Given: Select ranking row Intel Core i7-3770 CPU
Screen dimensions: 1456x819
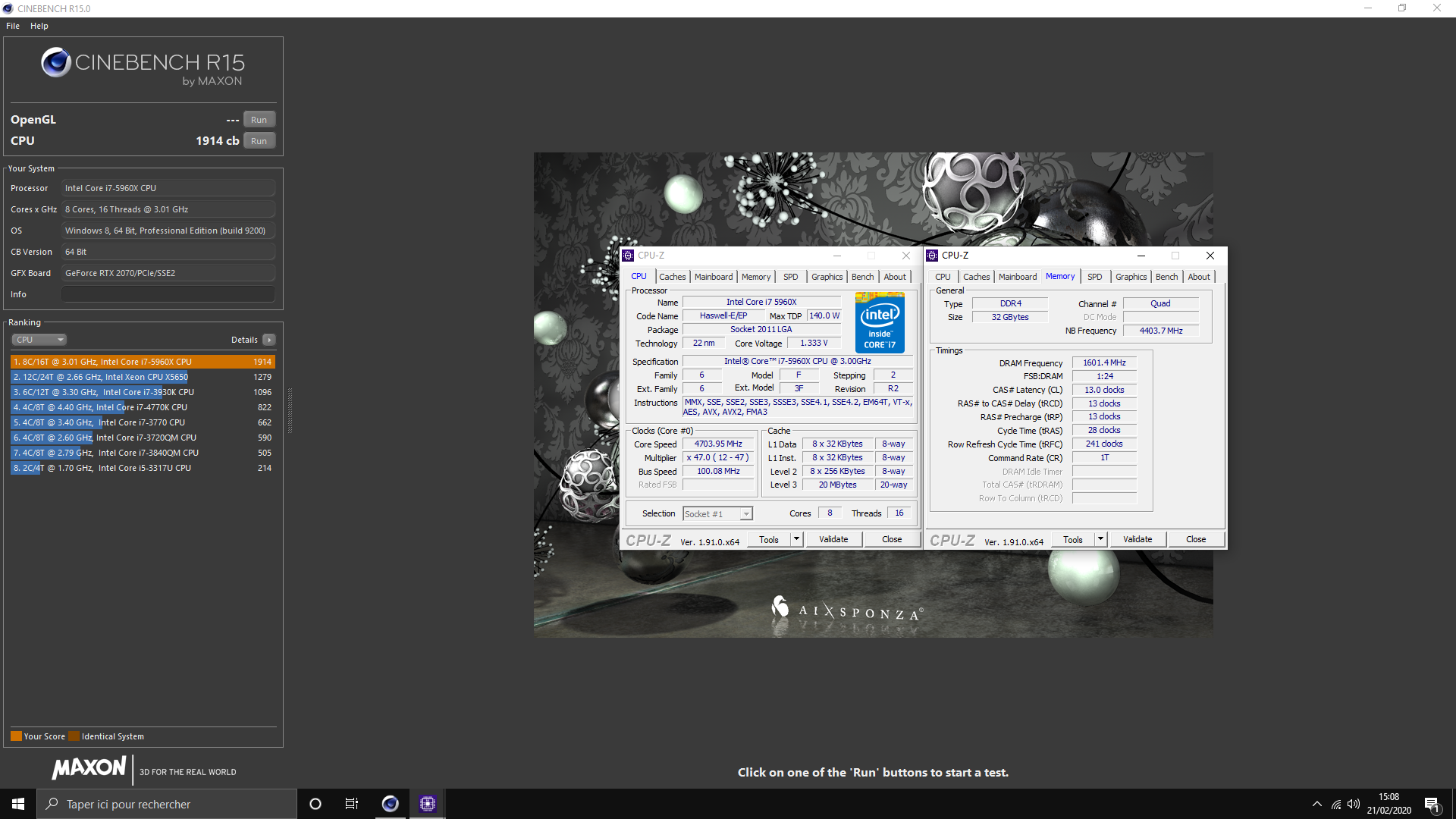Looking at the screenshot, I should (143, 422).
